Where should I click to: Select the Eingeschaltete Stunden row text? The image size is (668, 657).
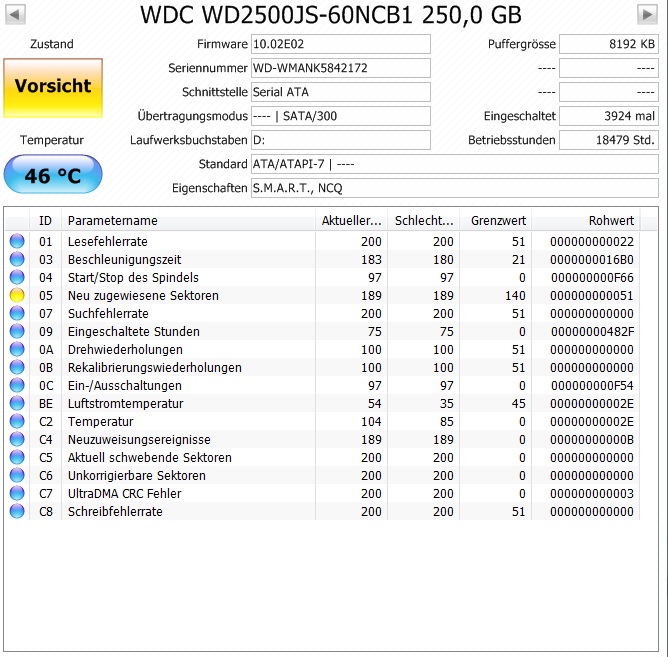pyautogui.click(x=134, y=331)
